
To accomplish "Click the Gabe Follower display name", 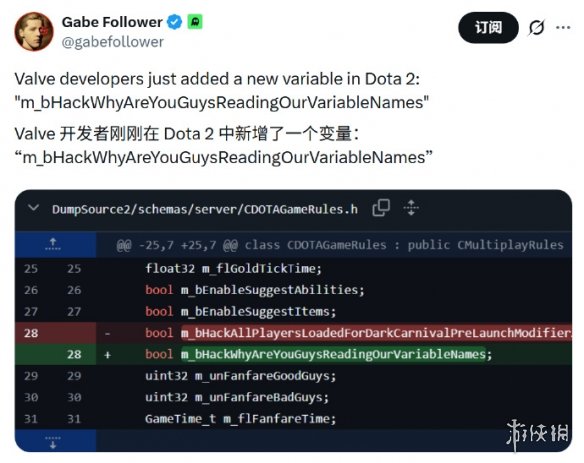I will [x=112, y=22].
